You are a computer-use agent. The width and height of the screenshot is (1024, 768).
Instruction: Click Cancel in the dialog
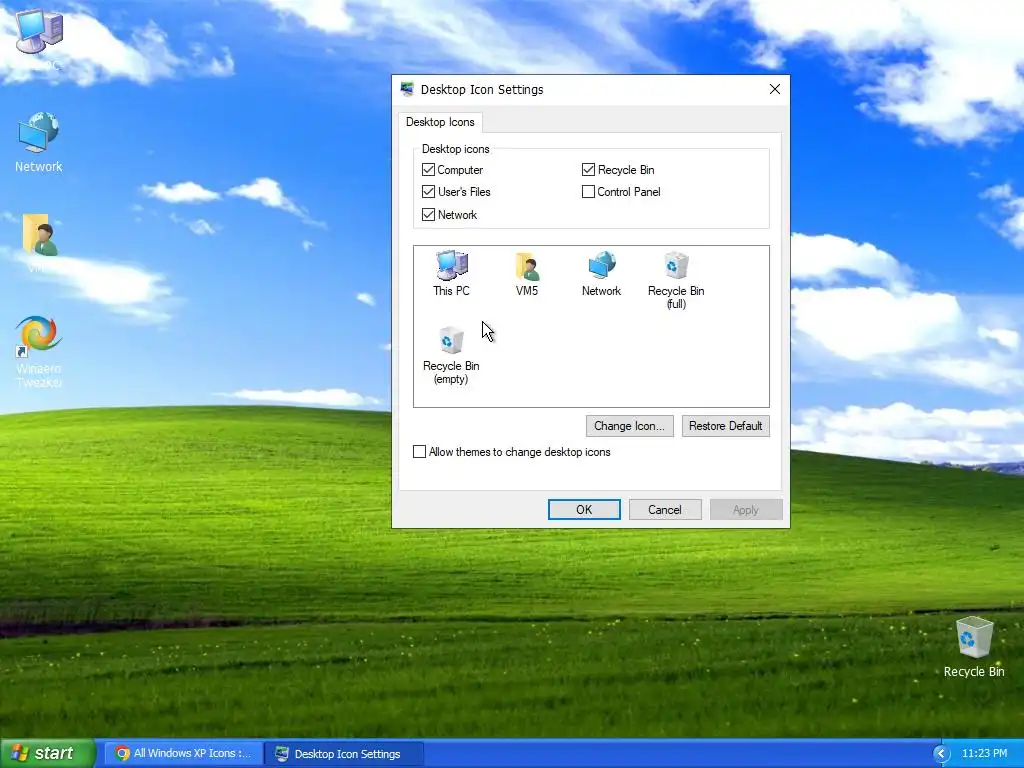click(665, 509)
